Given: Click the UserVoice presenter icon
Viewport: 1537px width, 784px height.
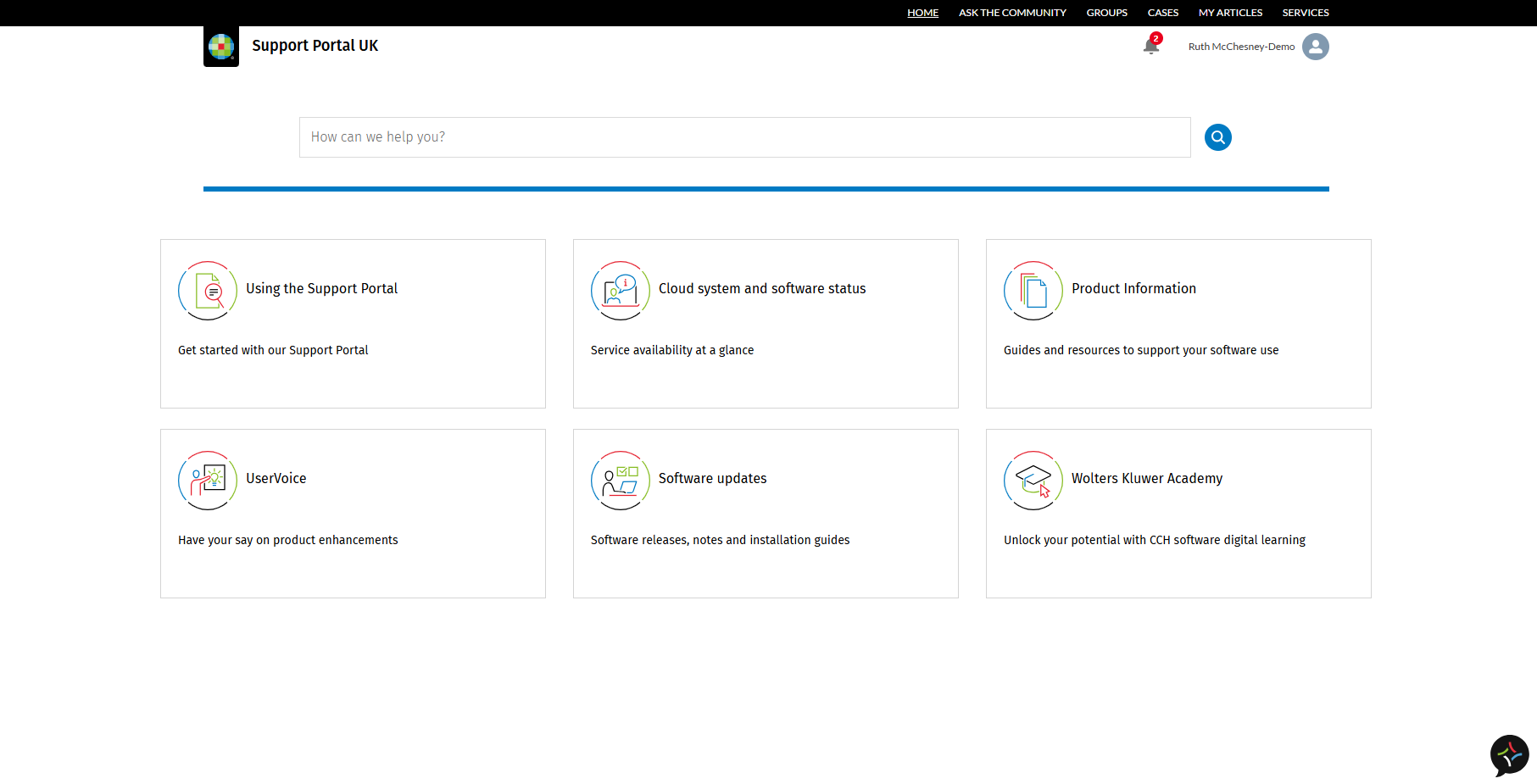Looking at the screenshot, I should click(x=208, y=481).
